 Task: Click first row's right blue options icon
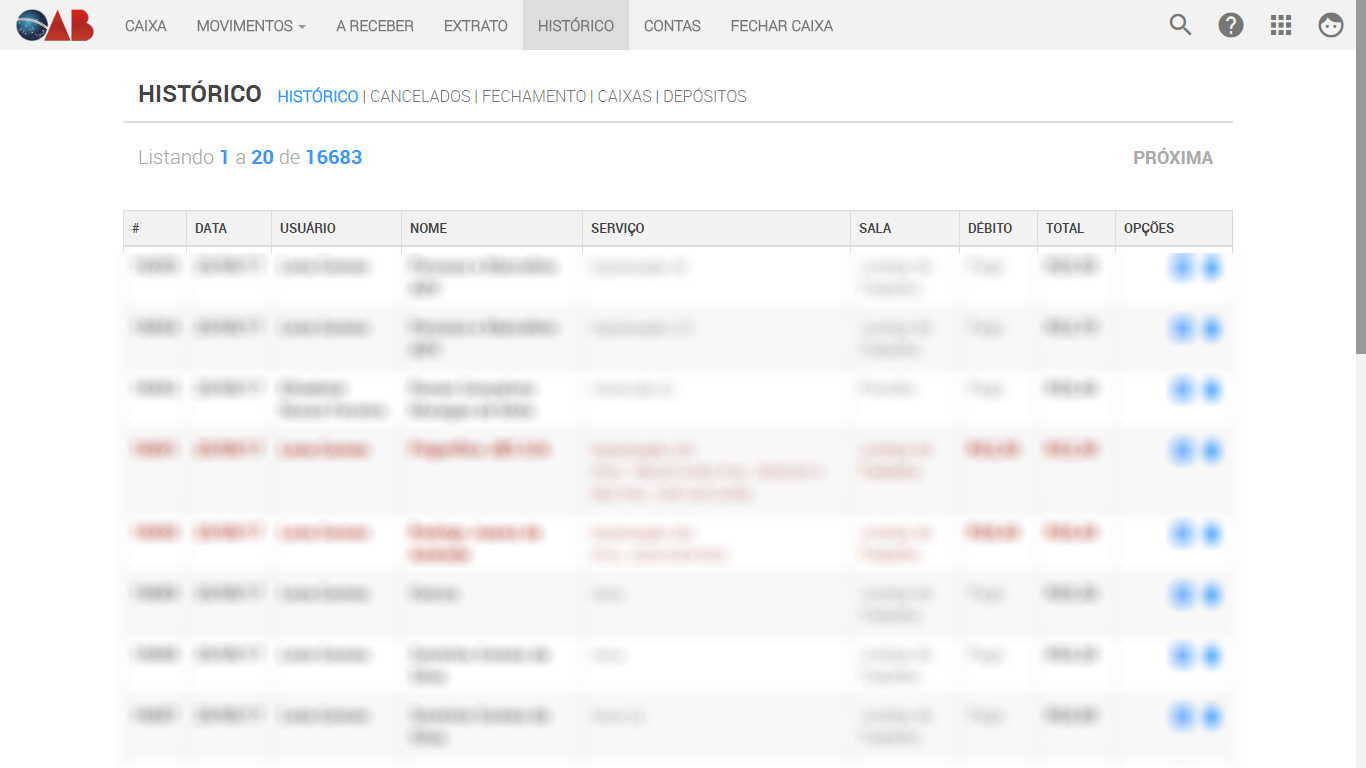point(1211,267)
